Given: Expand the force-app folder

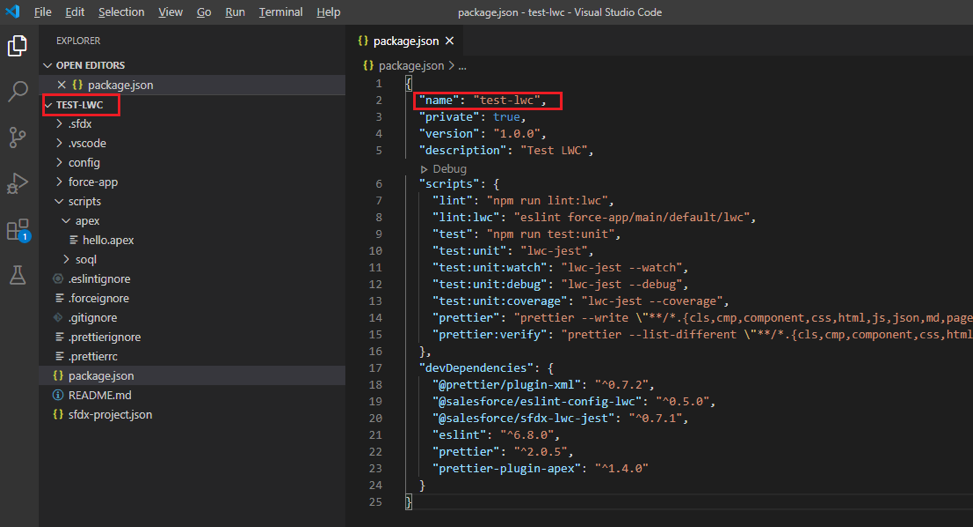Looking at the screenshot, I should [92, 182].
